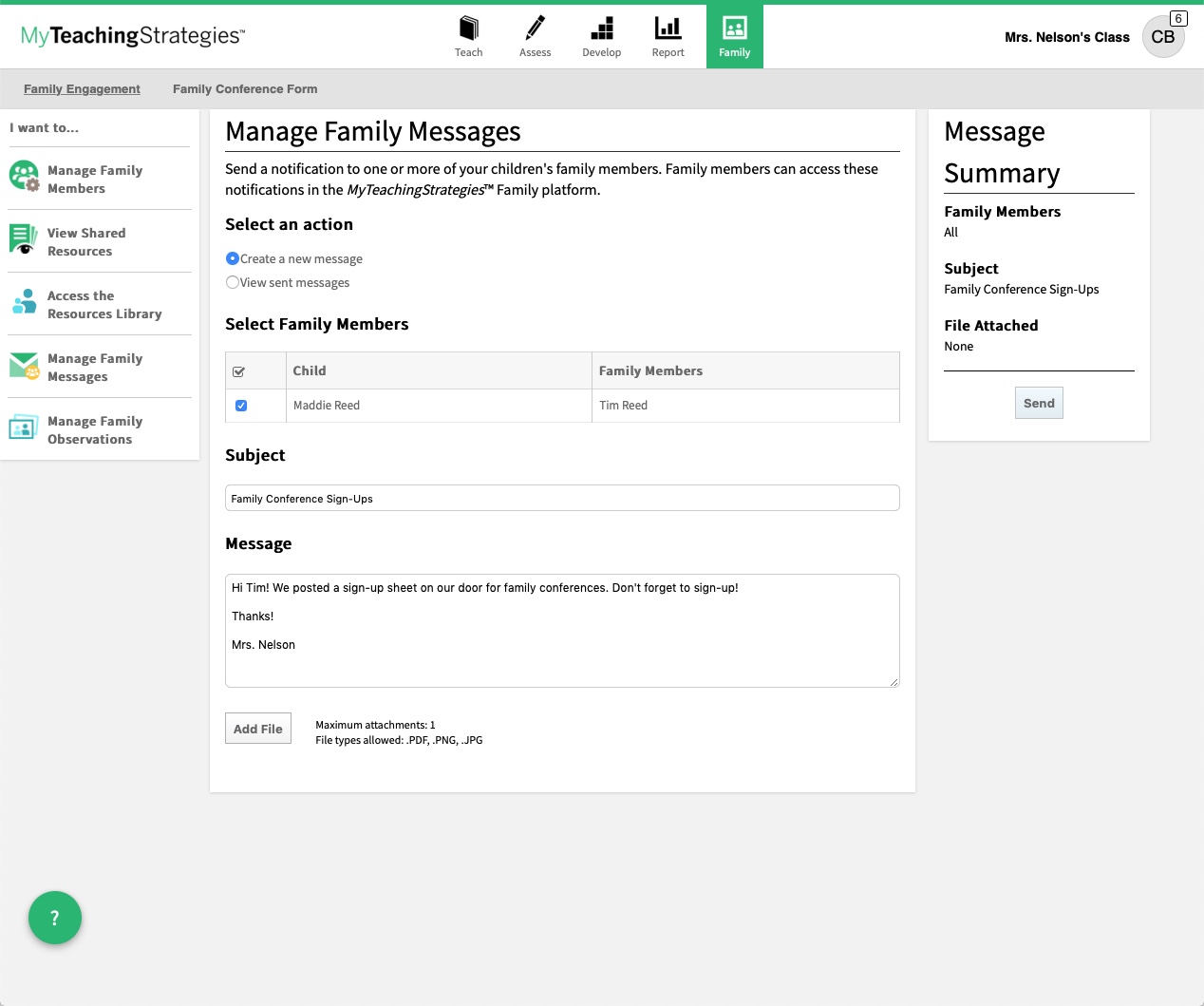Uncheck the Maddie Reed checkbox
This screenshot has height=1006, width=1204.
pos(241,405)
